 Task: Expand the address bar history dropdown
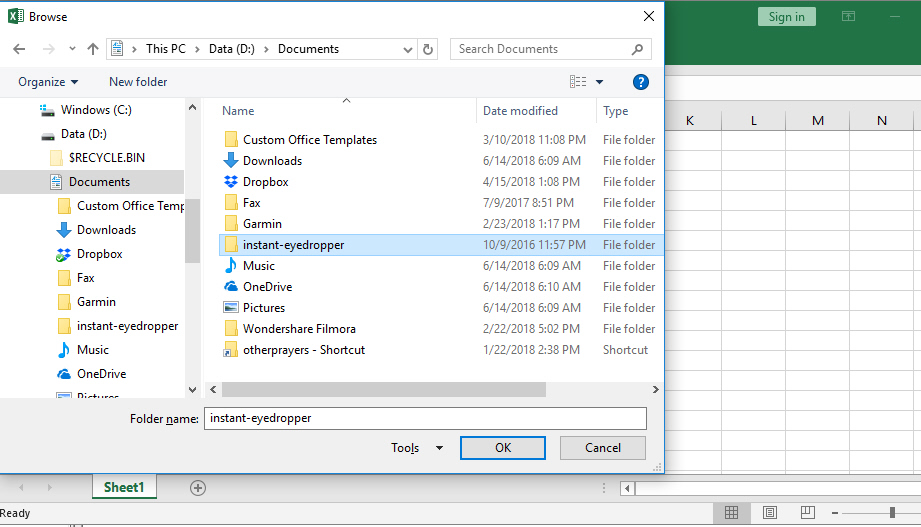tap(408, 50)
